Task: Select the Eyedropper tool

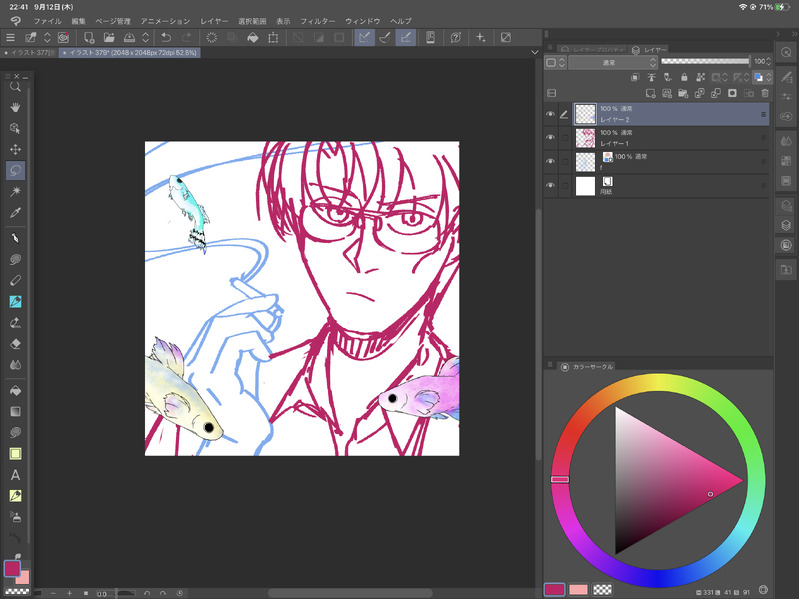Action: pyautogui.click(x=15, y=213)
